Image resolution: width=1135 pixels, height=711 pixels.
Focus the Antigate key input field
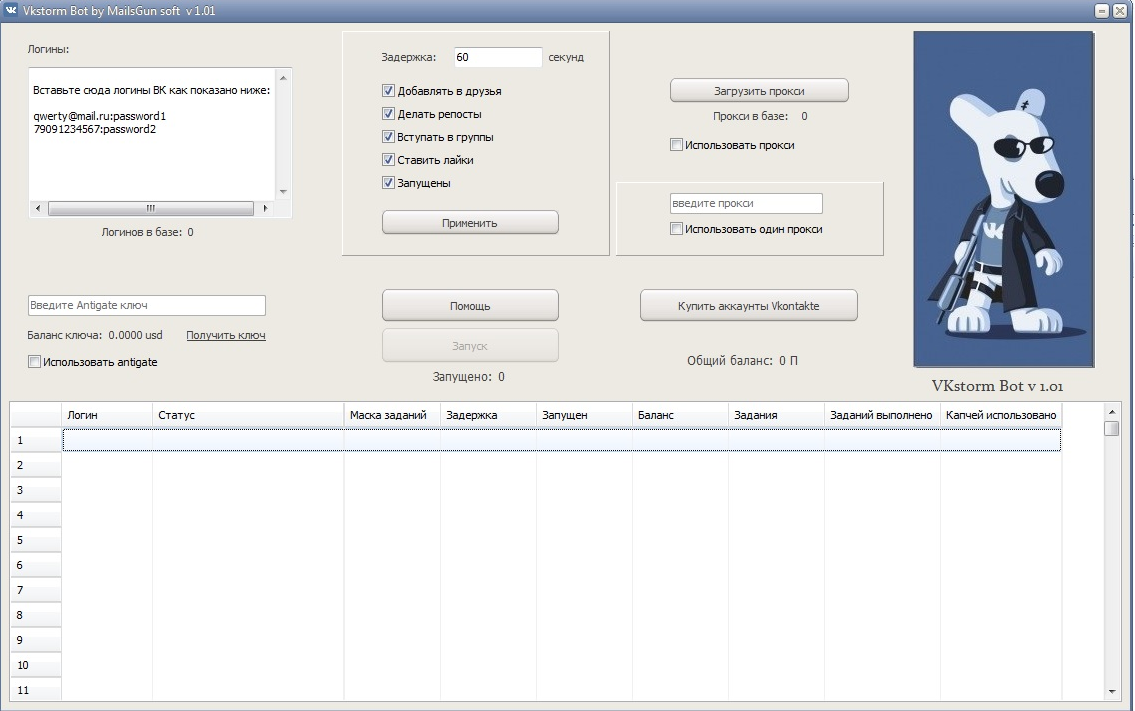147,305
